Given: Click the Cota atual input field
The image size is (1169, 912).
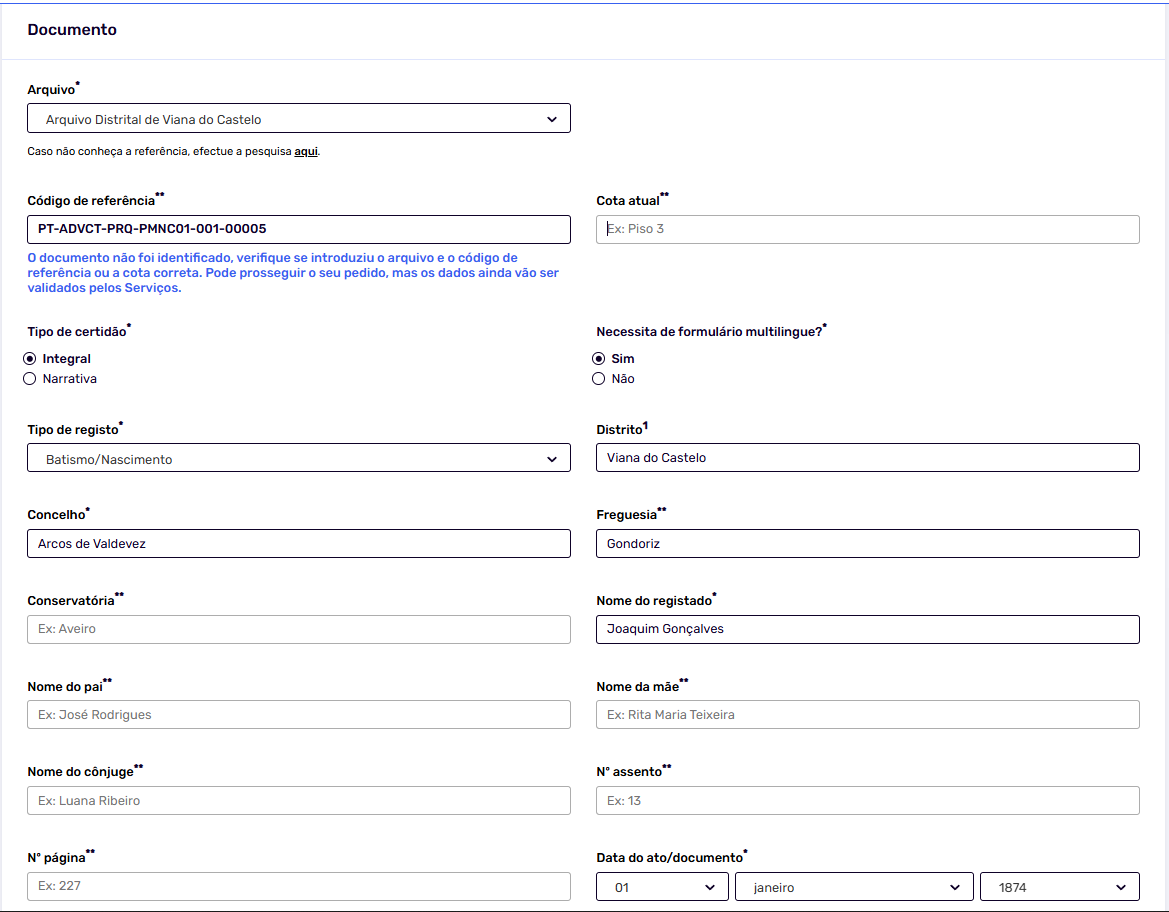Looking at the screenshot, I should click(867, 229).
